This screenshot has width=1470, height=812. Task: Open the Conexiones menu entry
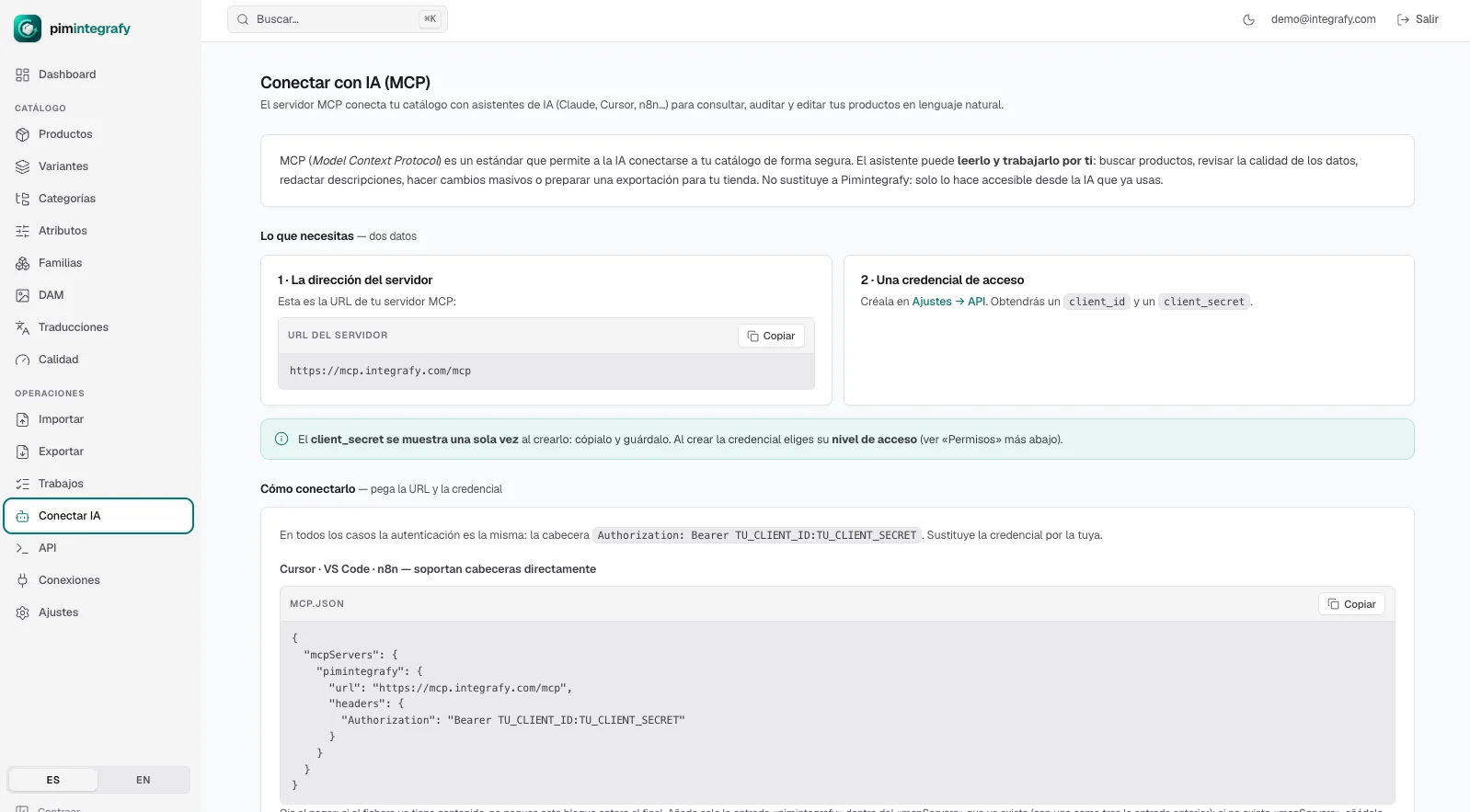coord(98,580)
